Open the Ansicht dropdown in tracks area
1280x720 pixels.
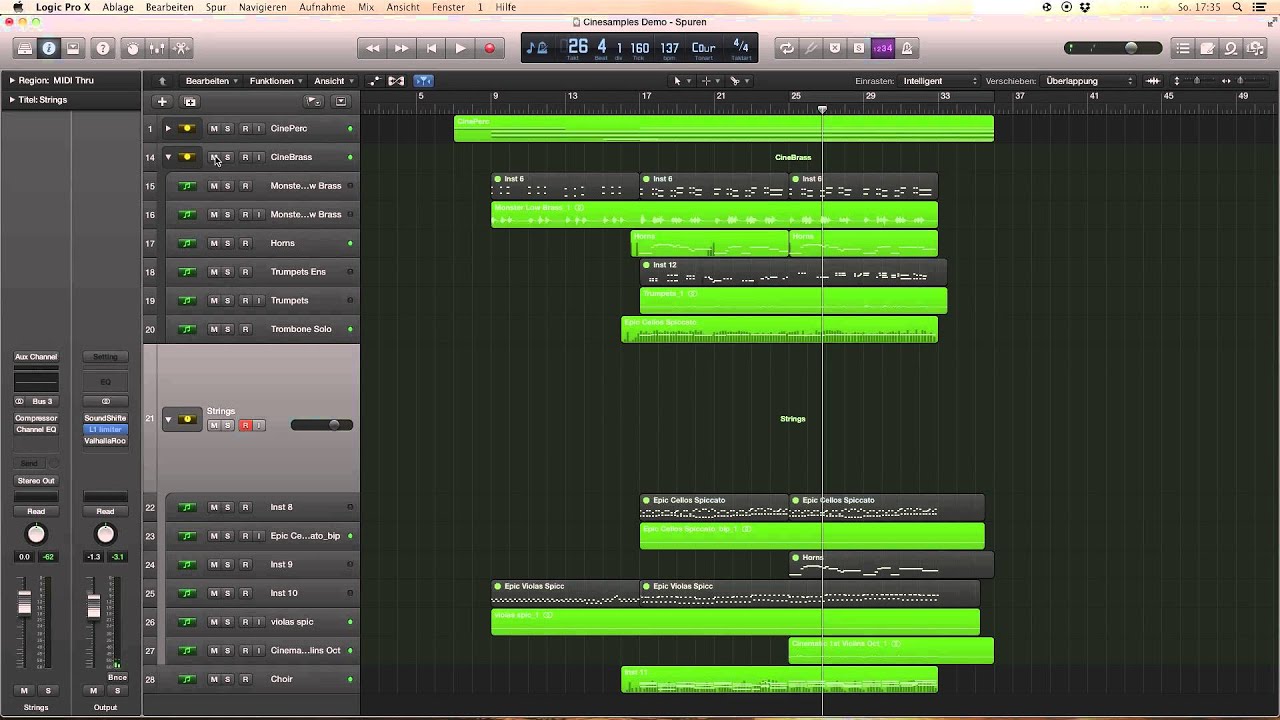[x=334, y=81]
